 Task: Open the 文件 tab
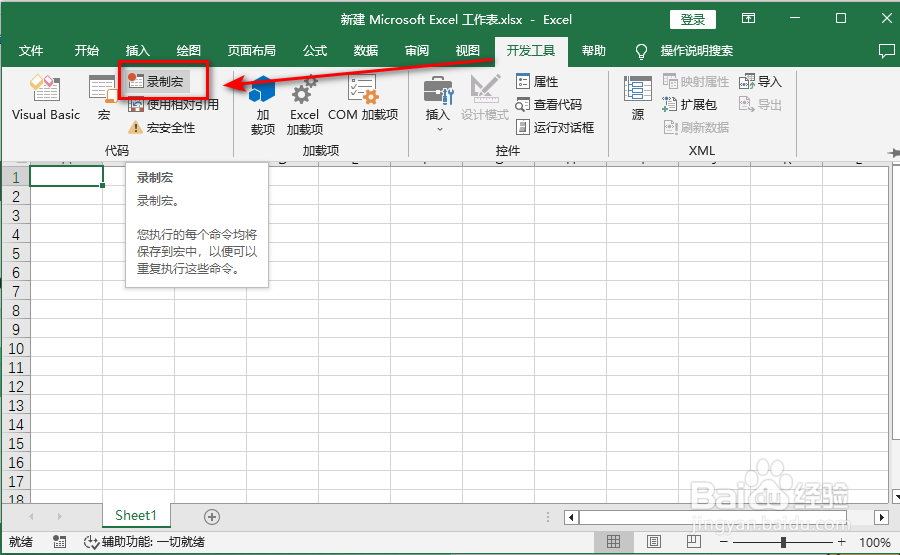click(31, 51)
